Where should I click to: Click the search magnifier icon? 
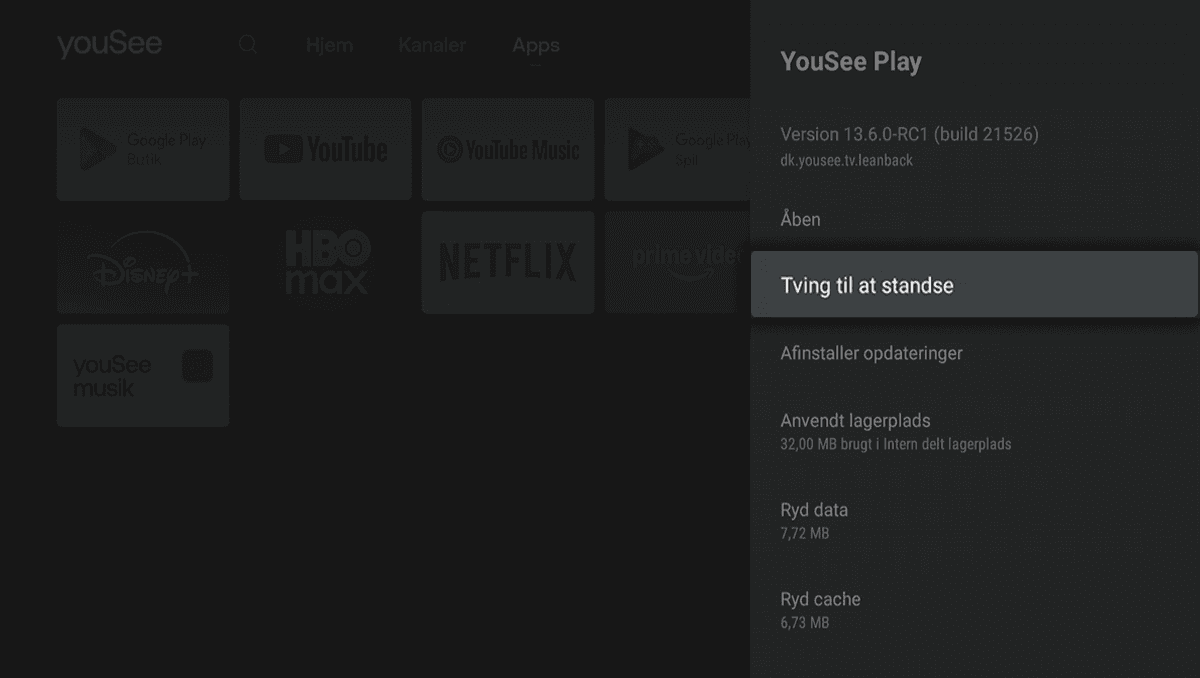[x=248, y=45]
